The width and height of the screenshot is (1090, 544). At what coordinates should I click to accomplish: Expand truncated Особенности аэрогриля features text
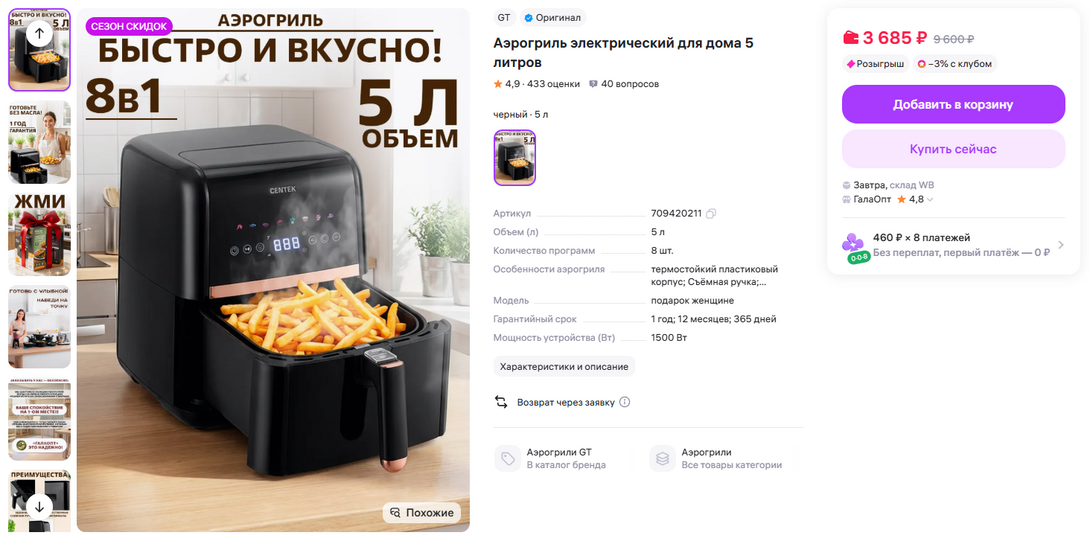point(715,276)
